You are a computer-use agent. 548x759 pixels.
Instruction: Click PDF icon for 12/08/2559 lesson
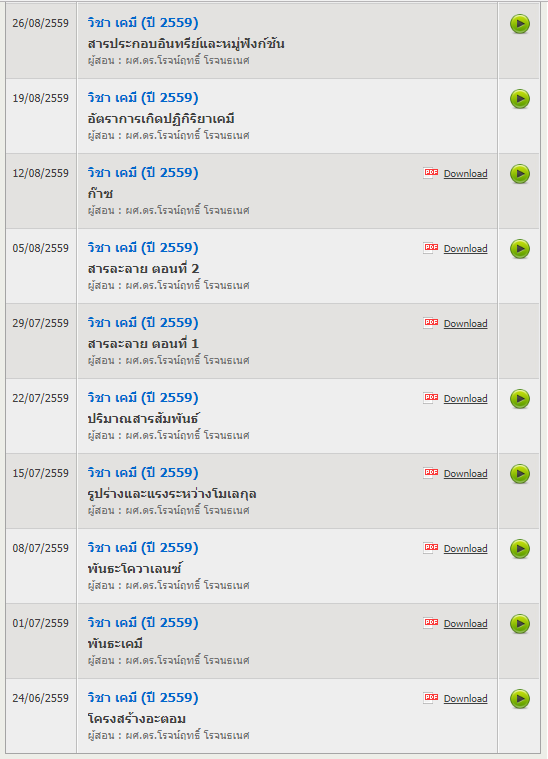pos(430,173)
